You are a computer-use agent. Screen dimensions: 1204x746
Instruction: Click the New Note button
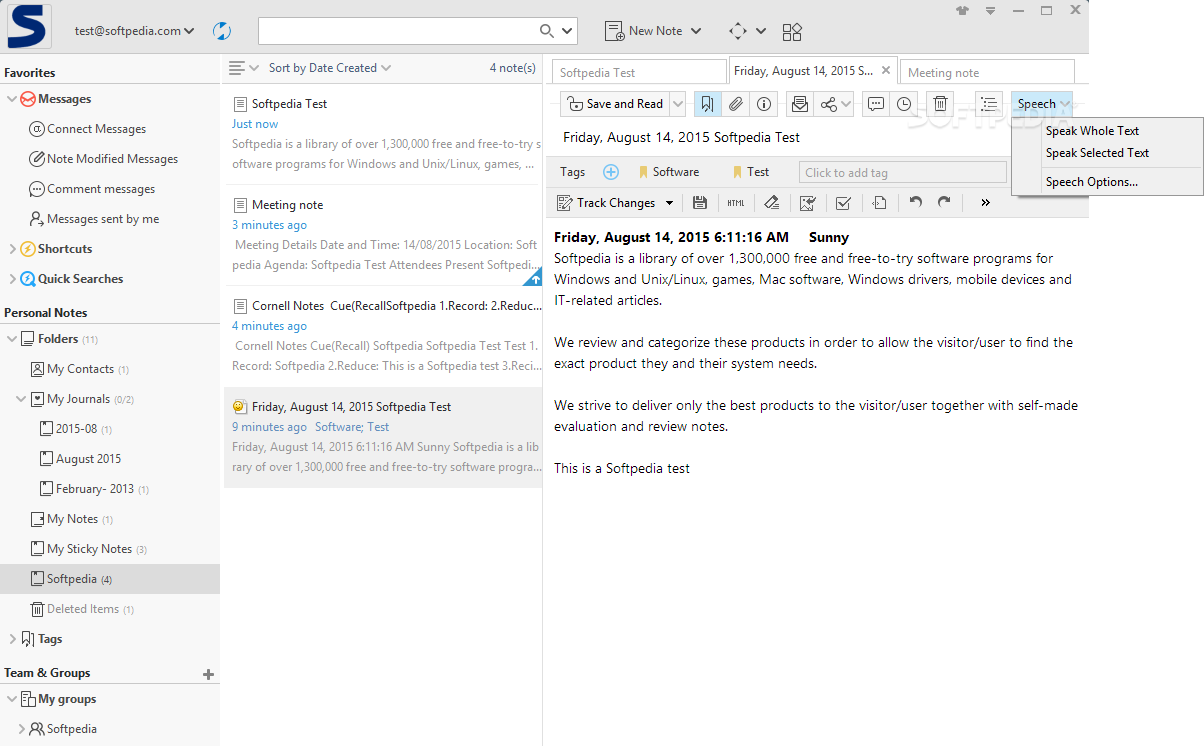coord(644,31)
